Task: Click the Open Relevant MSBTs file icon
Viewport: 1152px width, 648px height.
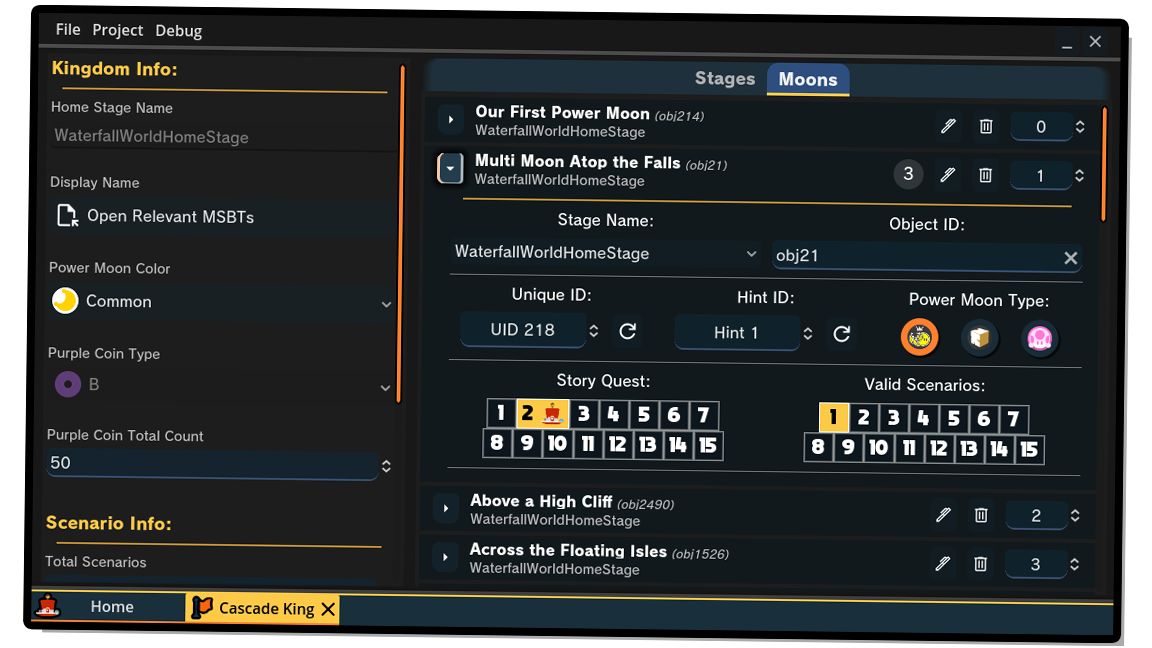Action: (x=68, y=215)
